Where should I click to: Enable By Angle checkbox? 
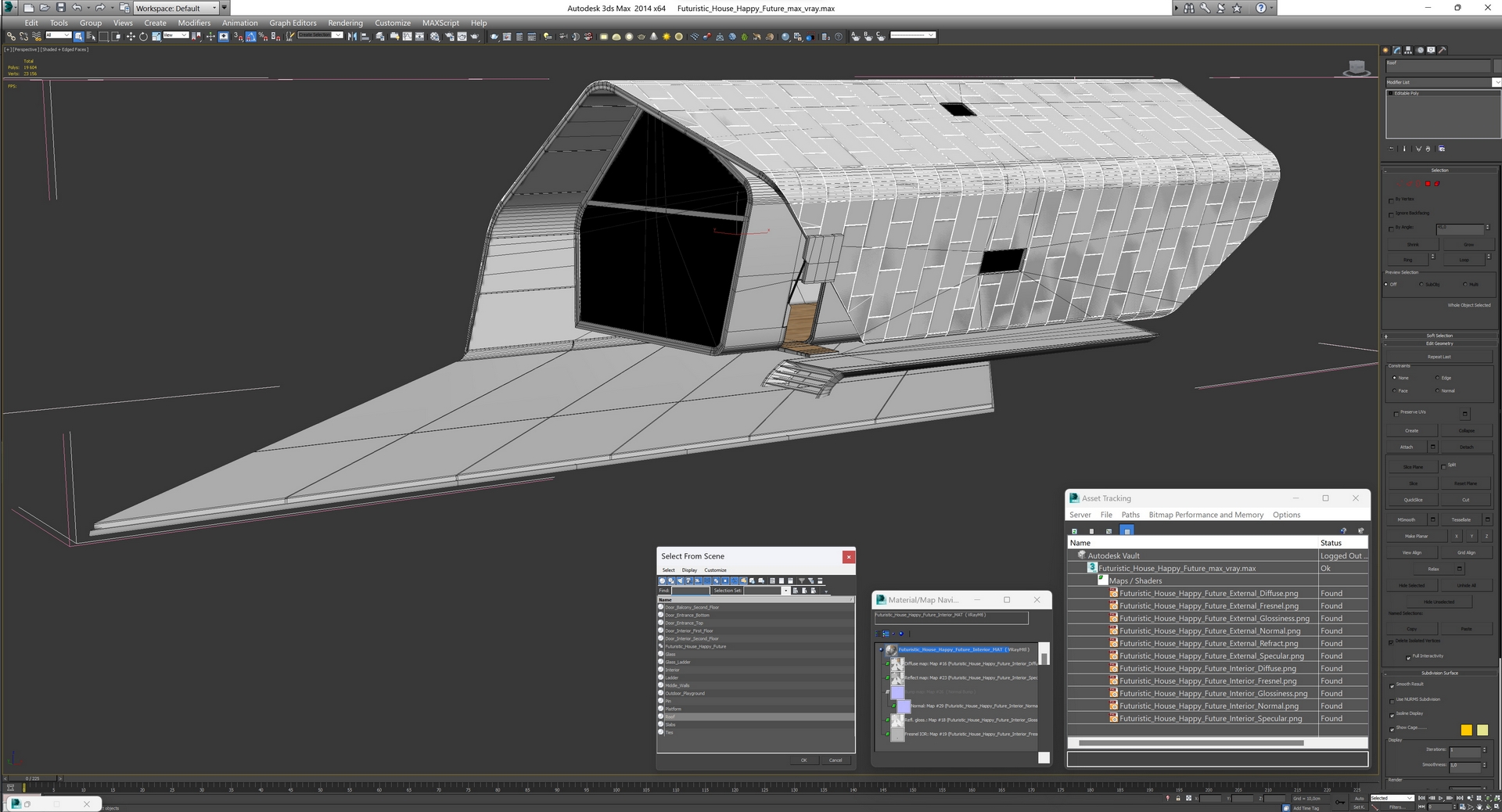click(x=1391, y=228)
